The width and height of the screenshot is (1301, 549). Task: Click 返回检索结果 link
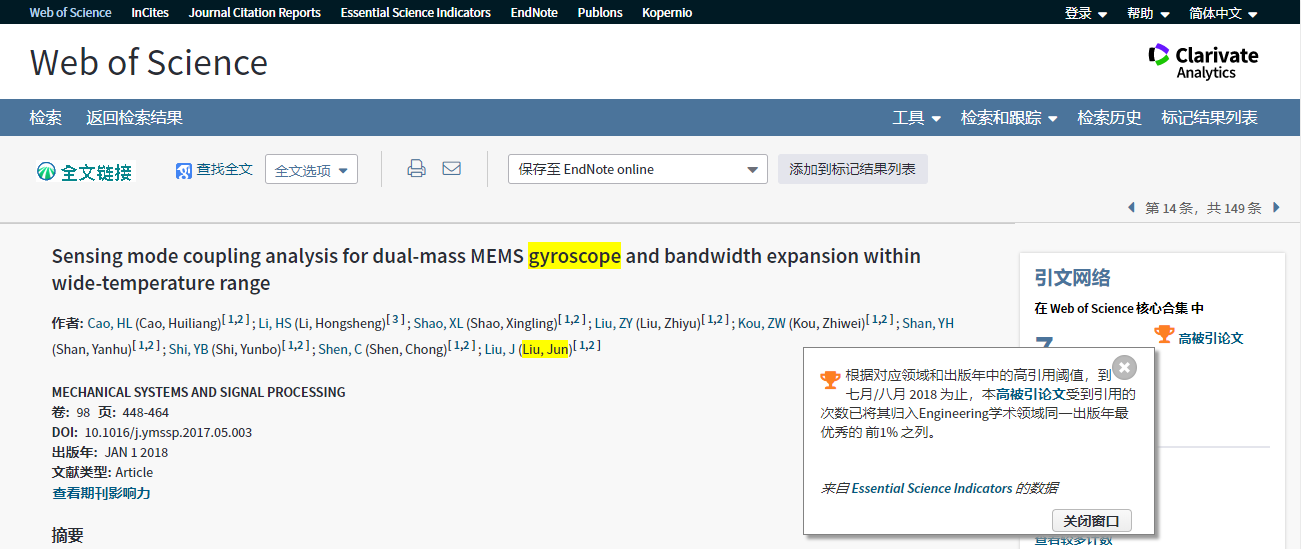[x=134, y=118]
